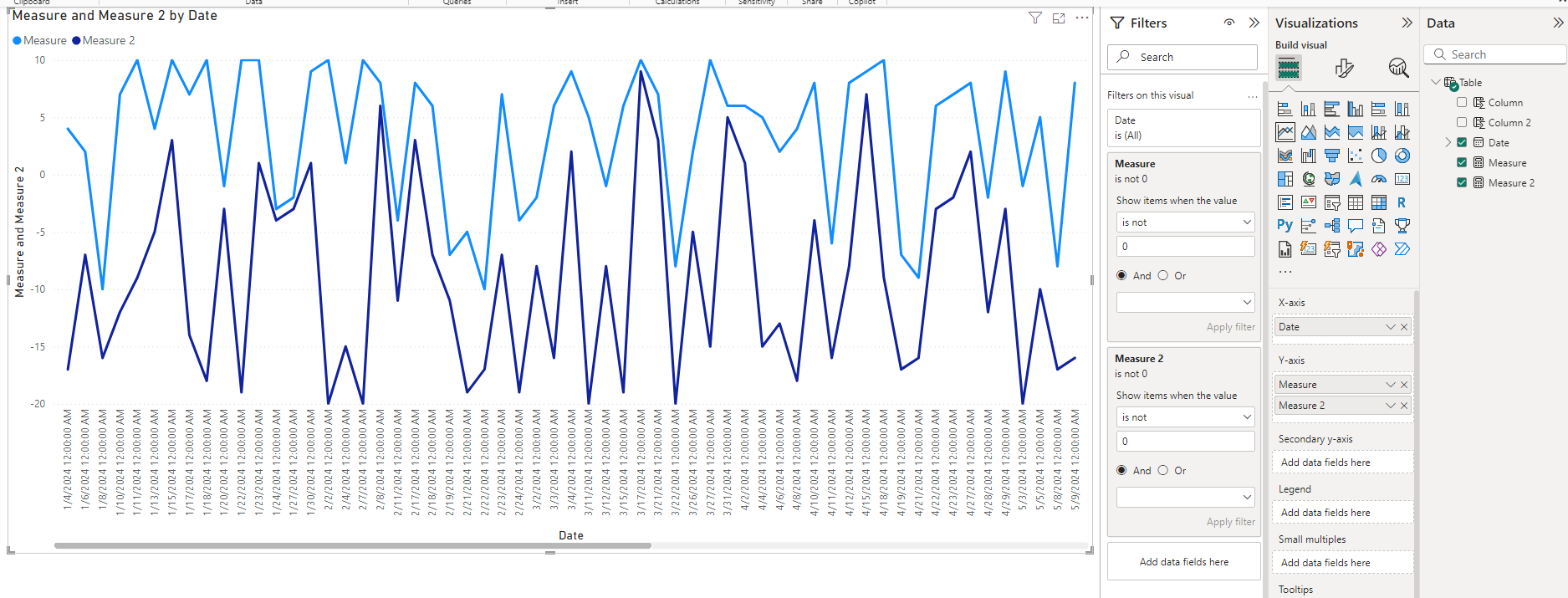This screenshot has width=1568, height=598.
Task: Select Or radio in Measure filter
Action: (1163, 275)
